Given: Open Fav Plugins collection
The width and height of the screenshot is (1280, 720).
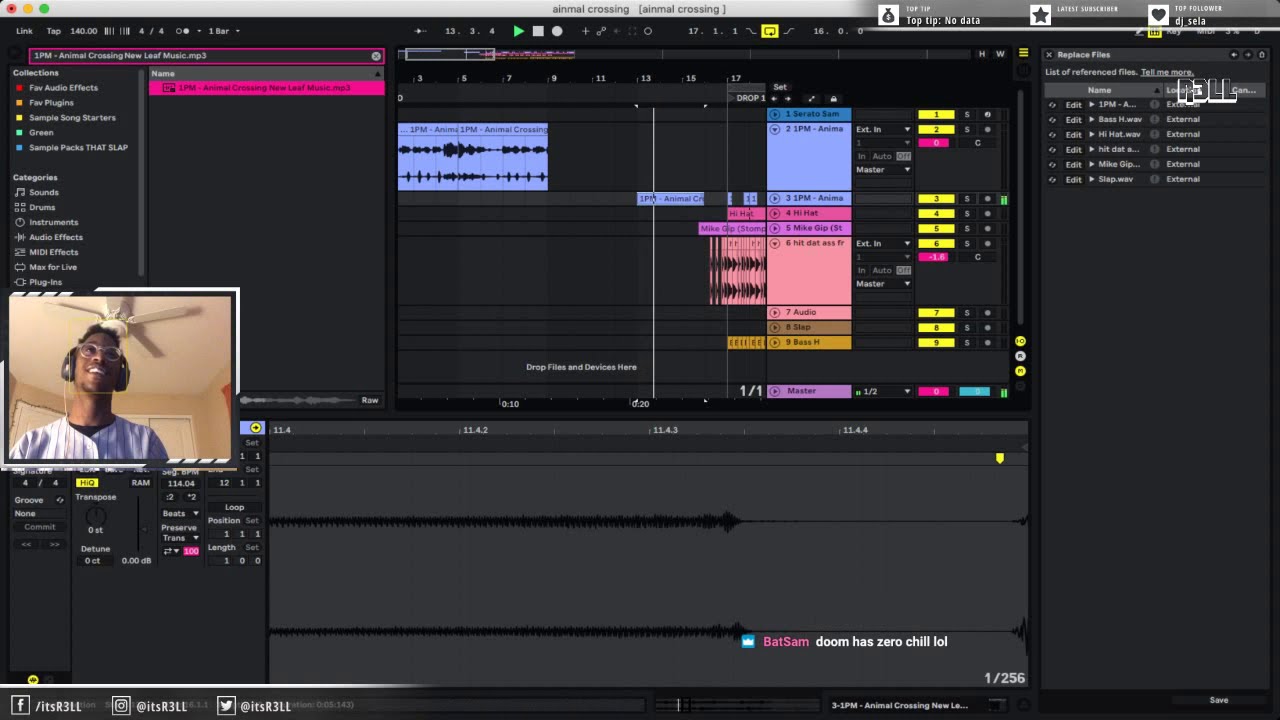Looking at the screenshot, I should 51,103.
